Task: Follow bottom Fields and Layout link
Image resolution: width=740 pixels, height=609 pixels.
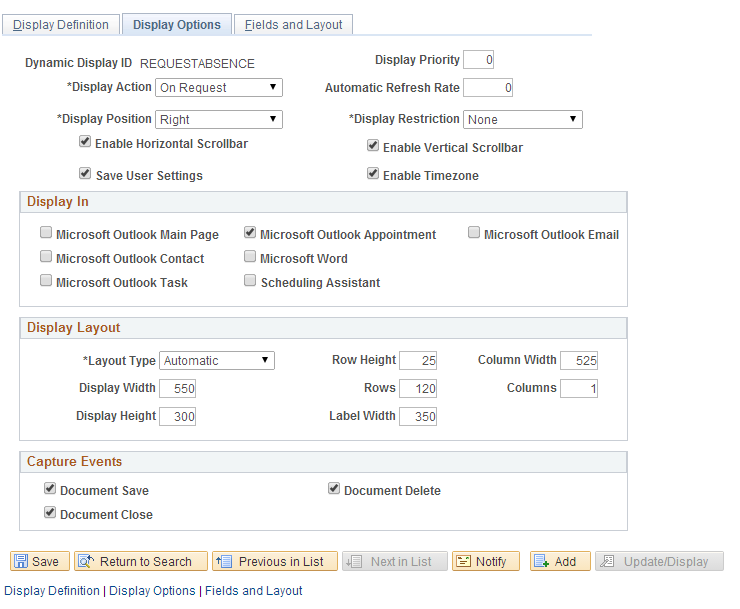Action: point(253,591)
